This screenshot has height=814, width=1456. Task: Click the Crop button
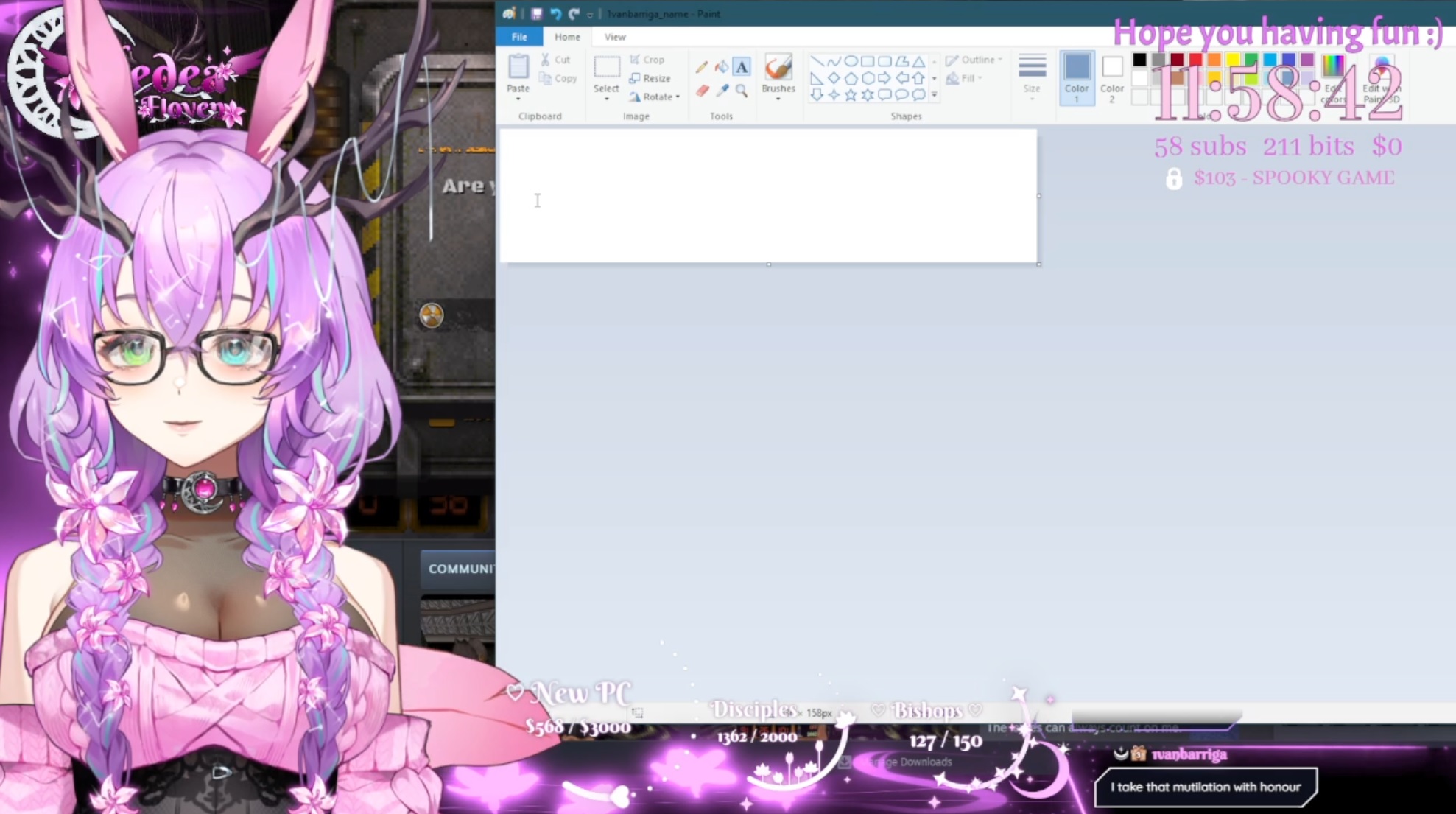647,60
